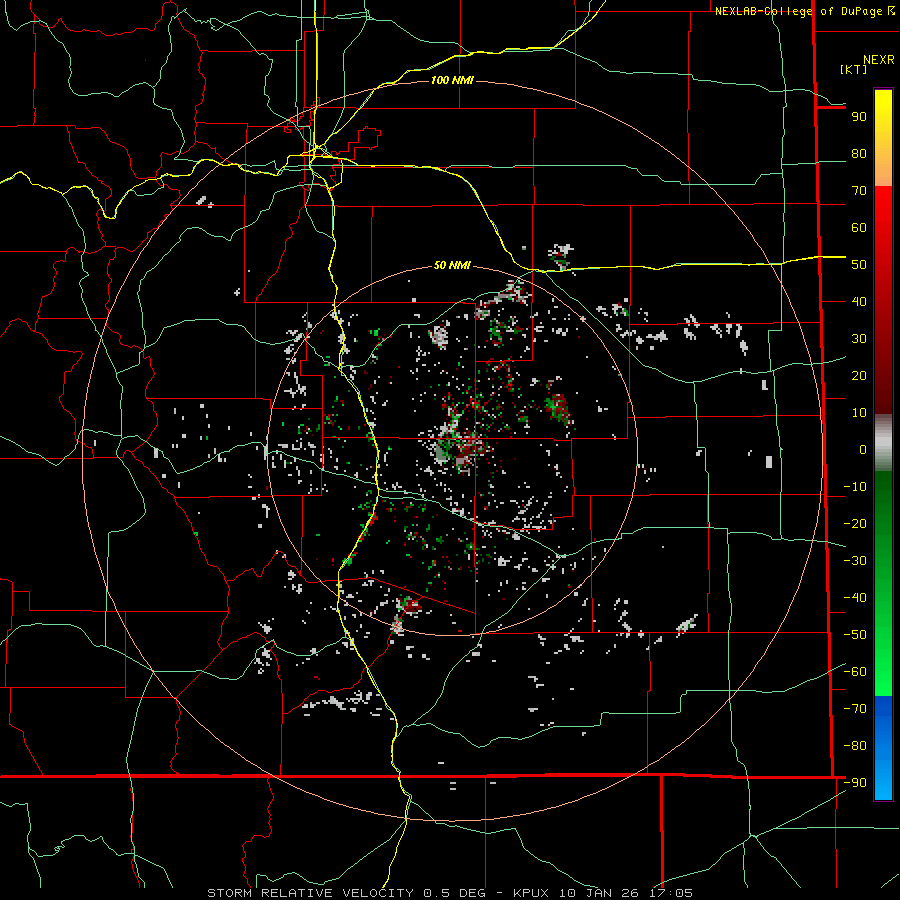Click the -20 value on velocity scale
Viewport: 900px width, 900px height.
pos(855,523)
